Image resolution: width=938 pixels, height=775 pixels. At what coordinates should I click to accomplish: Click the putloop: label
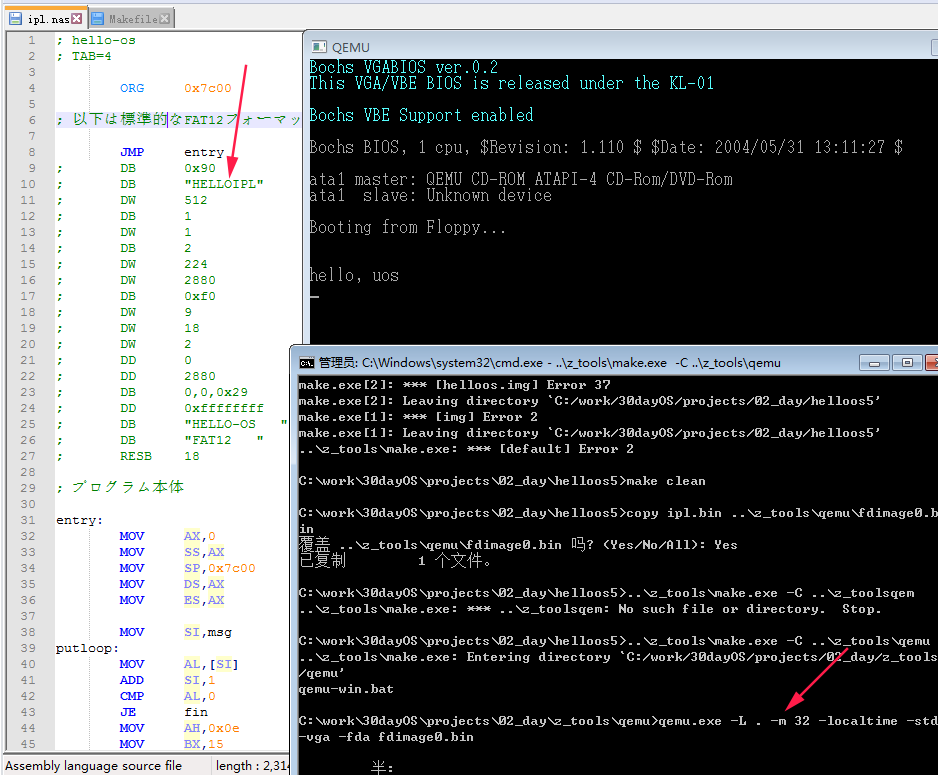(87, 648)
